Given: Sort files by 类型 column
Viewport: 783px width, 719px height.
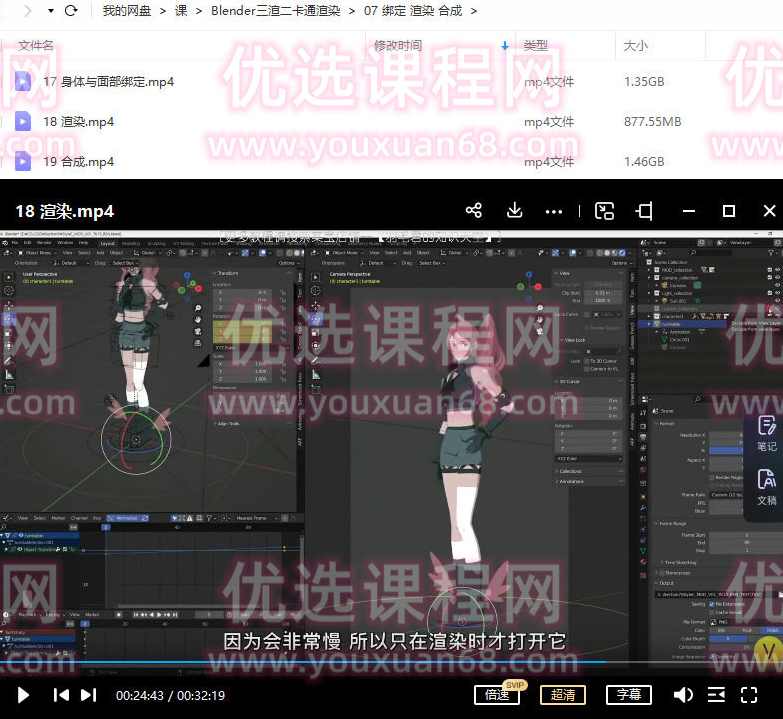Looking at the screenshot, I should click(x=536, y=45).
